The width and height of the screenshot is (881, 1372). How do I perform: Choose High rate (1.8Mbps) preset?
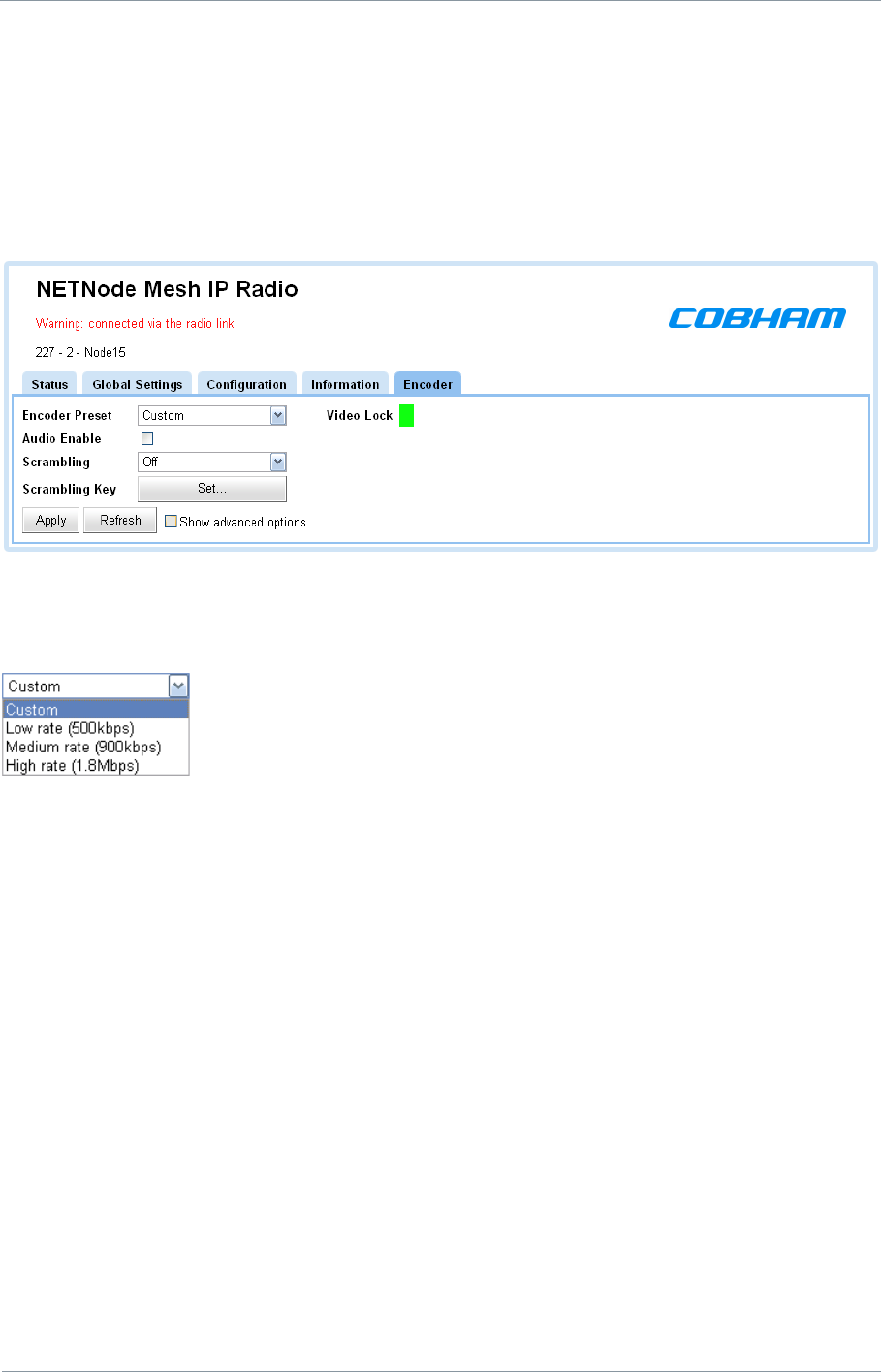coord(96,766)
